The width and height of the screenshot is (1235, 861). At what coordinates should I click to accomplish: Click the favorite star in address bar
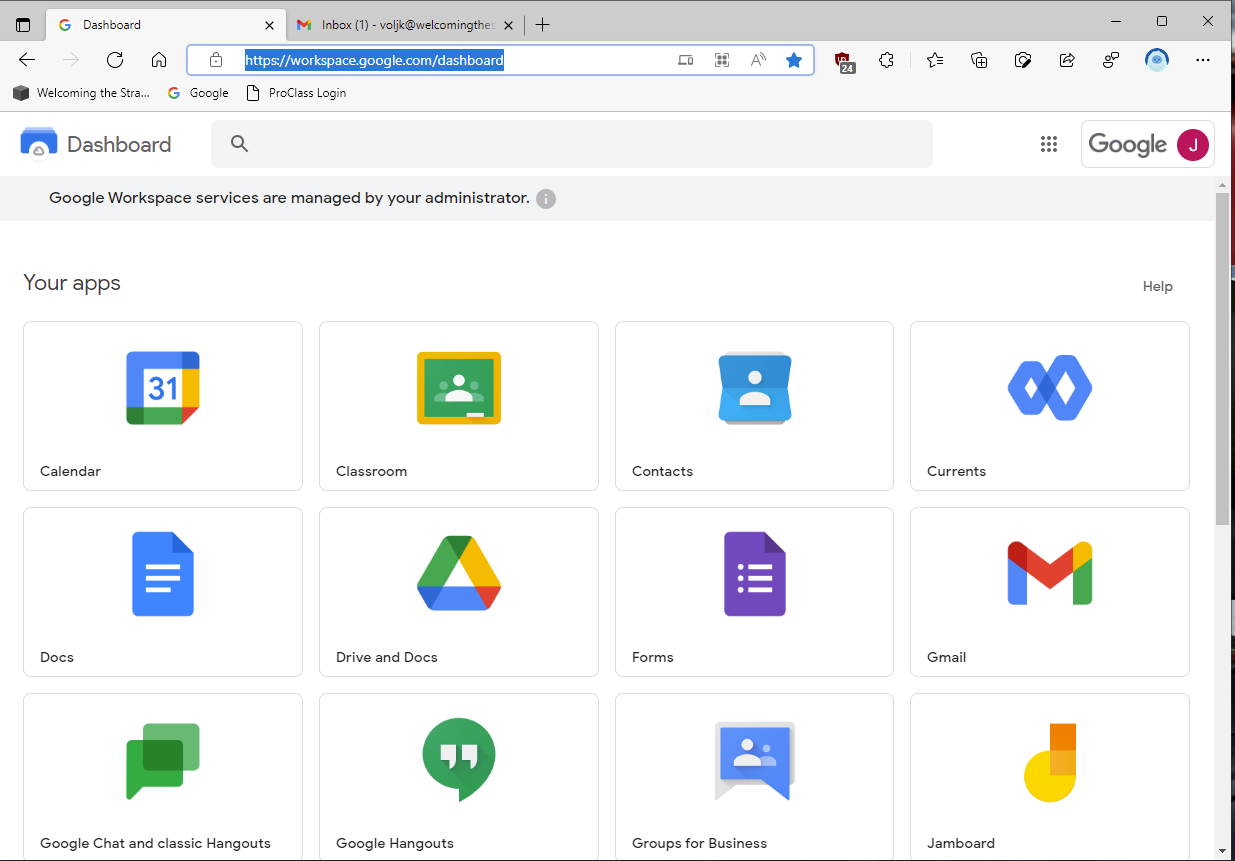(x=794, y=60)
